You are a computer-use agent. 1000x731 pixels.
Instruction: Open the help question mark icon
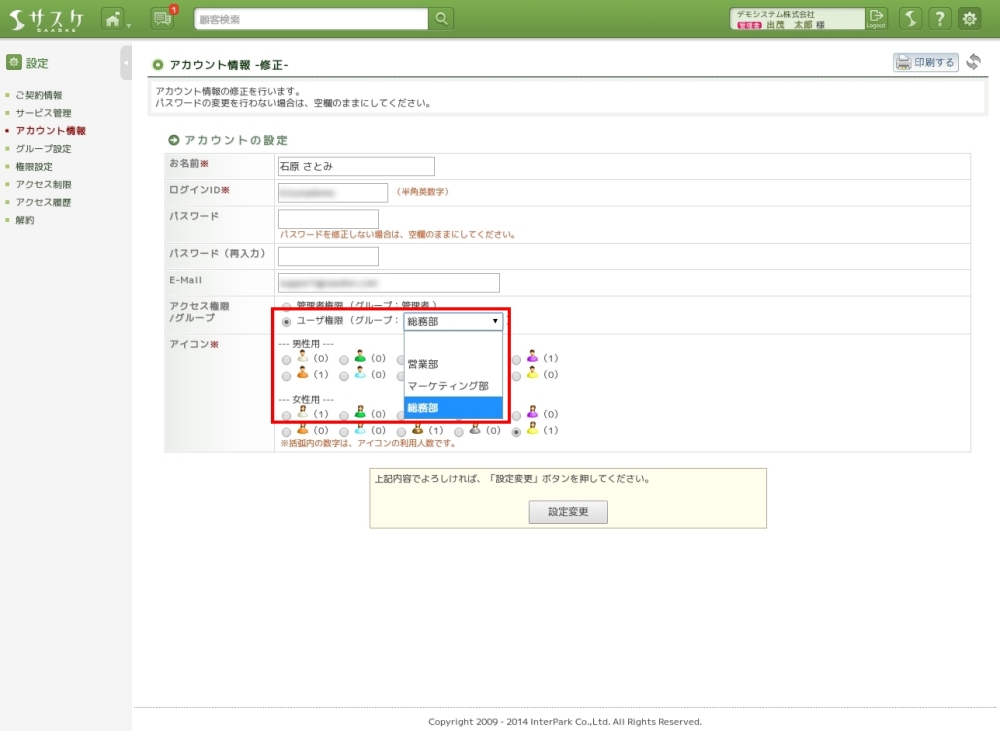(939, 19)
